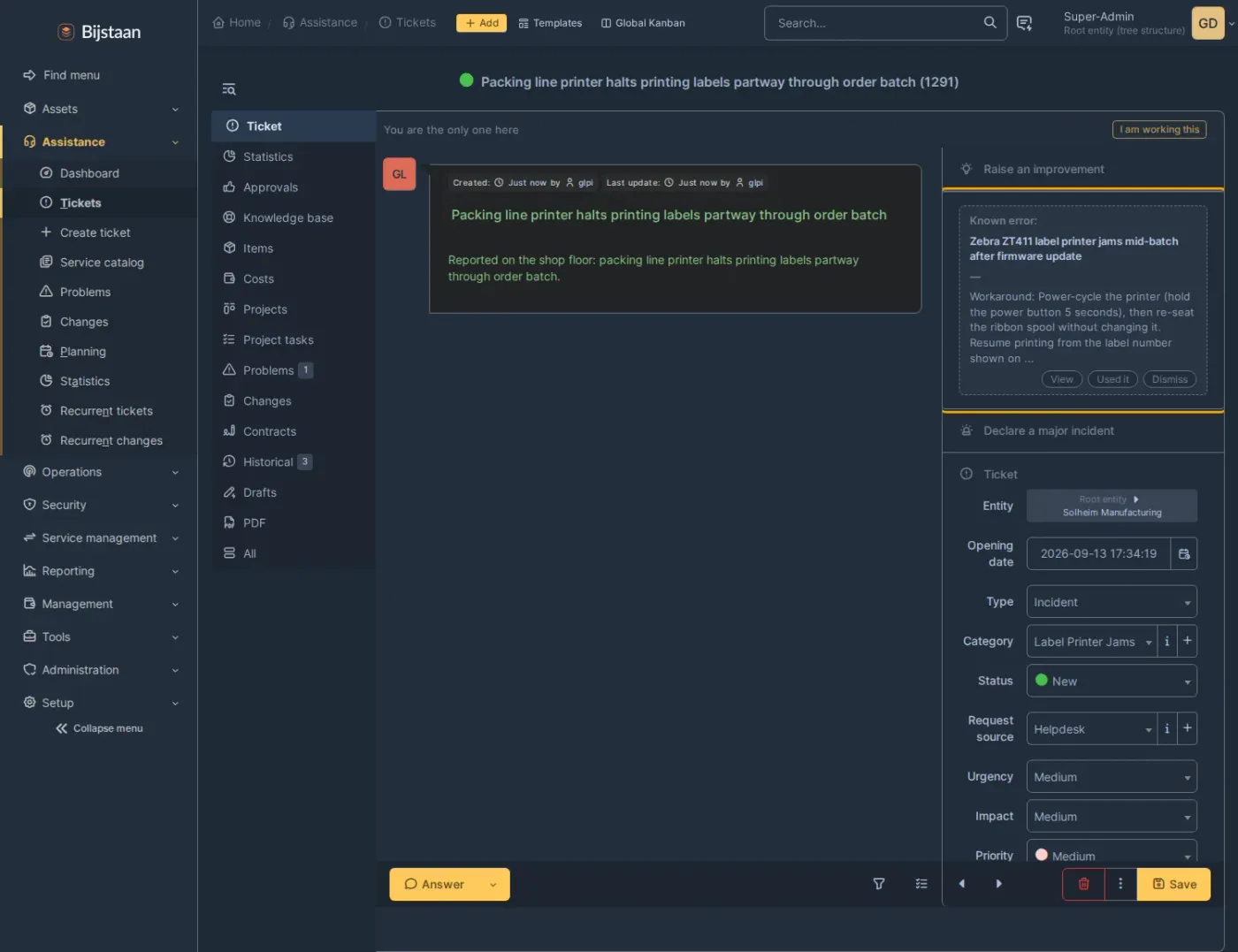Add a new Category with plus icon
1238x952 pixels.
click(x=1188, y=641)
